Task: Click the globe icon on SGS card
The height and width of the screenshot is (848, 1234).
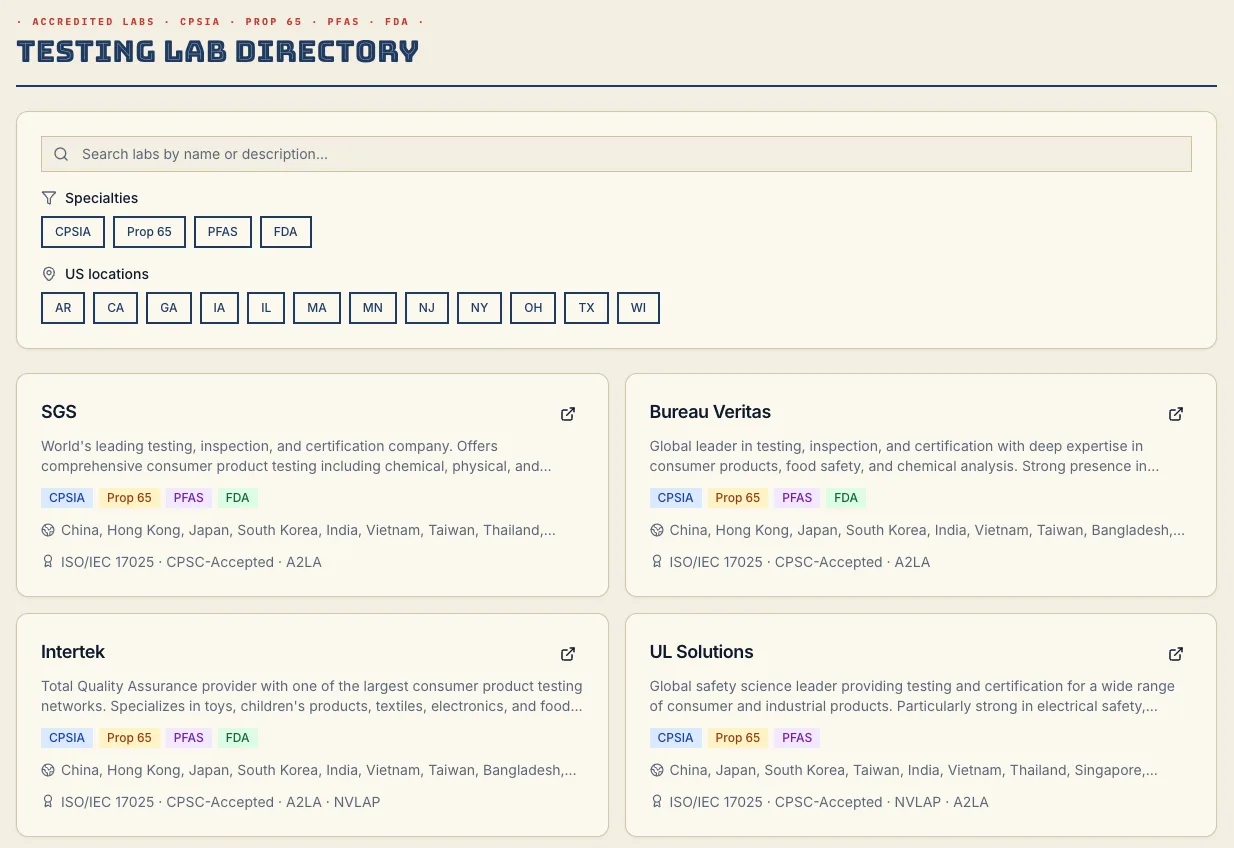Action: [48, 530]
